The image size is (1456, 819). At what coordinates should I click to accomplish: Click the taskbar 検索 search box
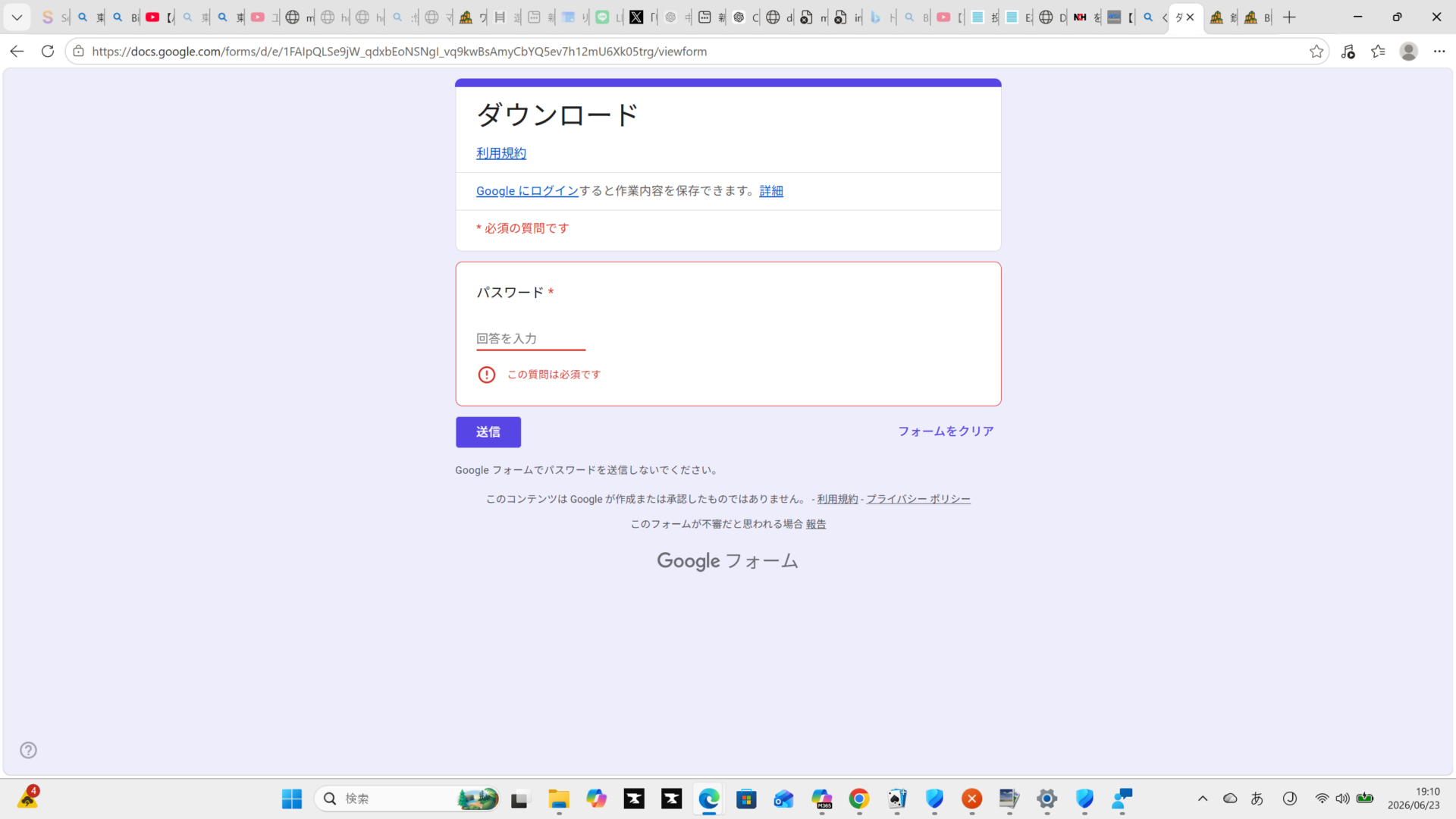407,799
